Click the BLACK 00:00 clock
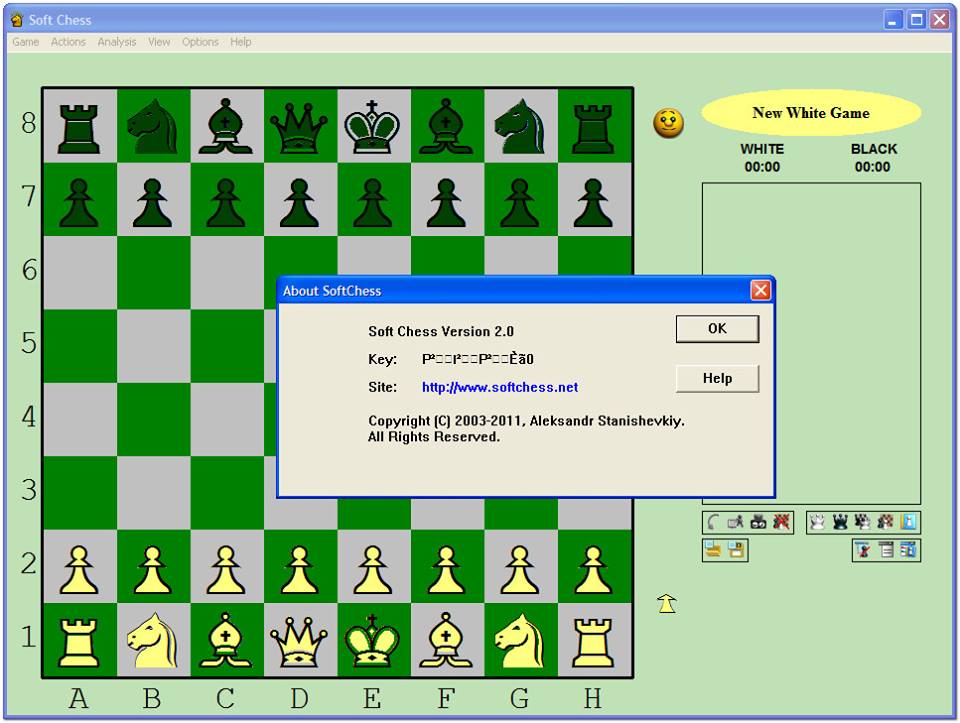 click(x=873, y=158)
